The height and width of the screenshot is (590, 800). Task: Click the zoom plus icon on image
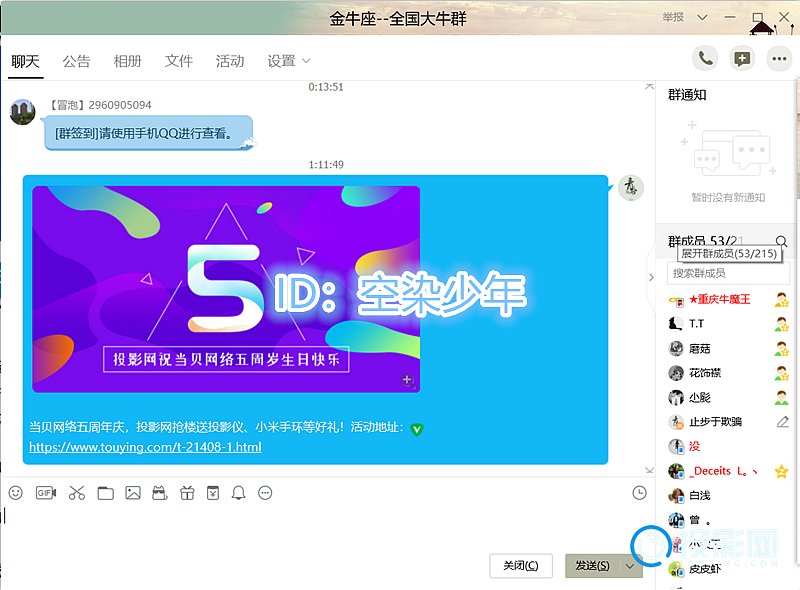(x=407, y=380)
